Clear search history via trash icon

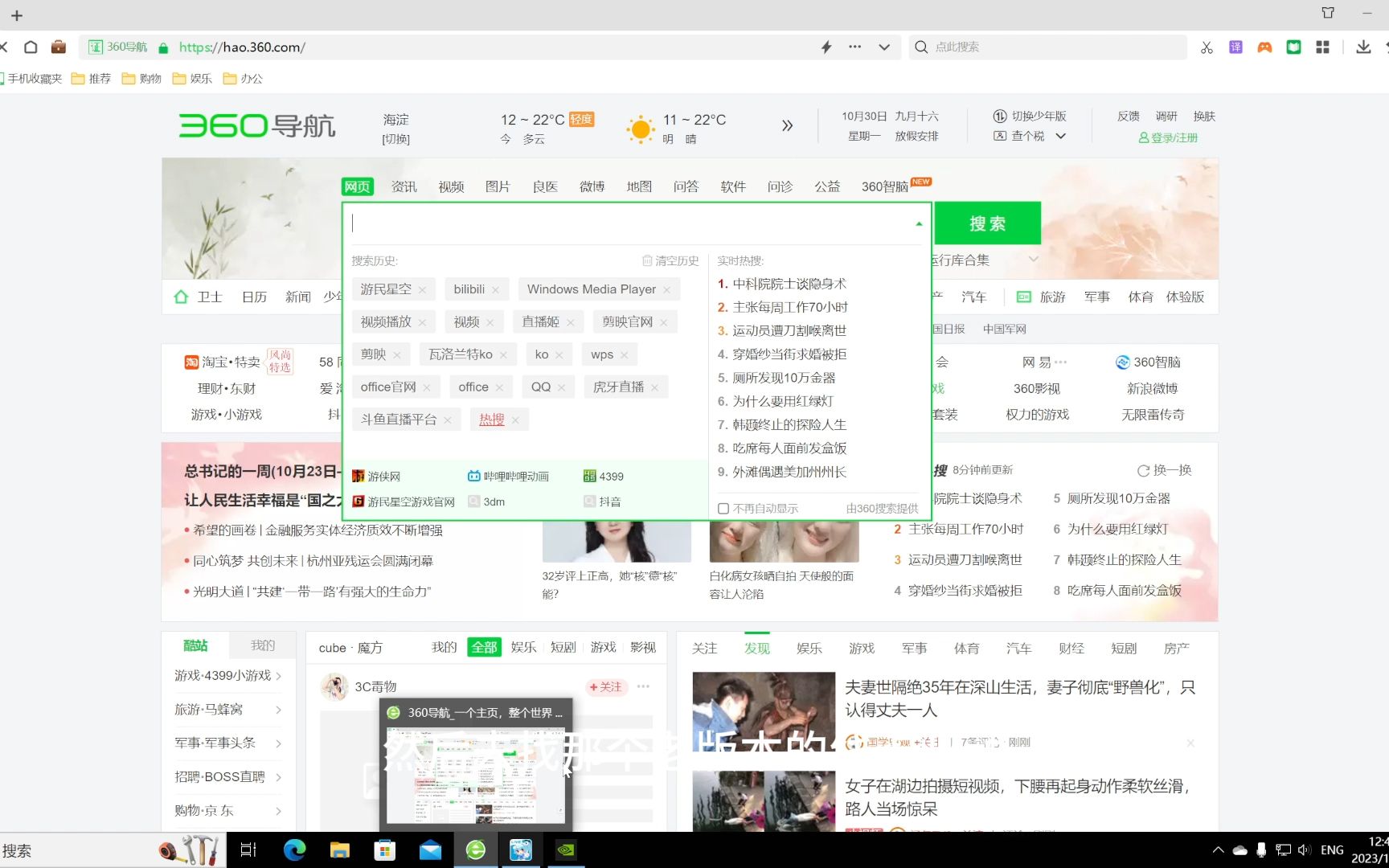648,260
